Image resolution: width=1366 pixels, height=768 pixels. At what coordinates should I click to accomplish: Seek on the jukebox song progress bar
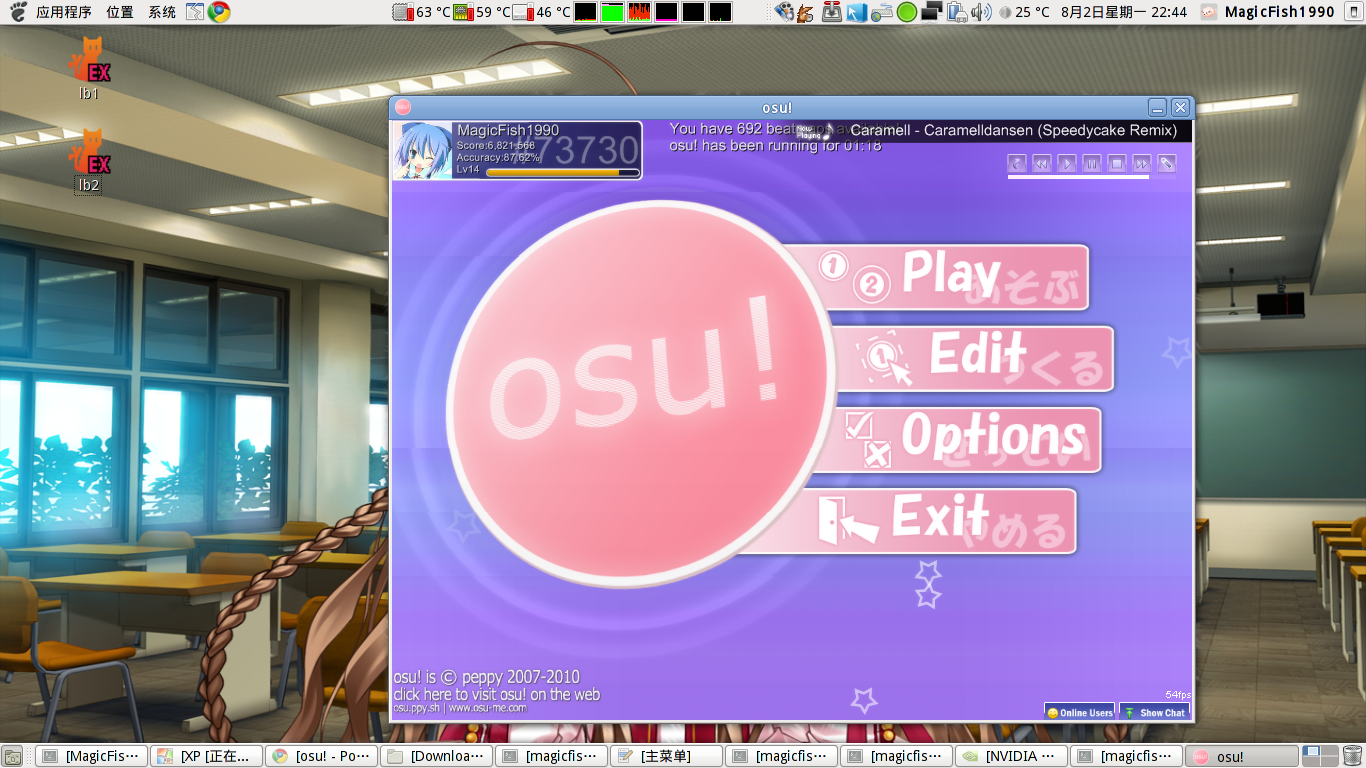(1092, 178)
